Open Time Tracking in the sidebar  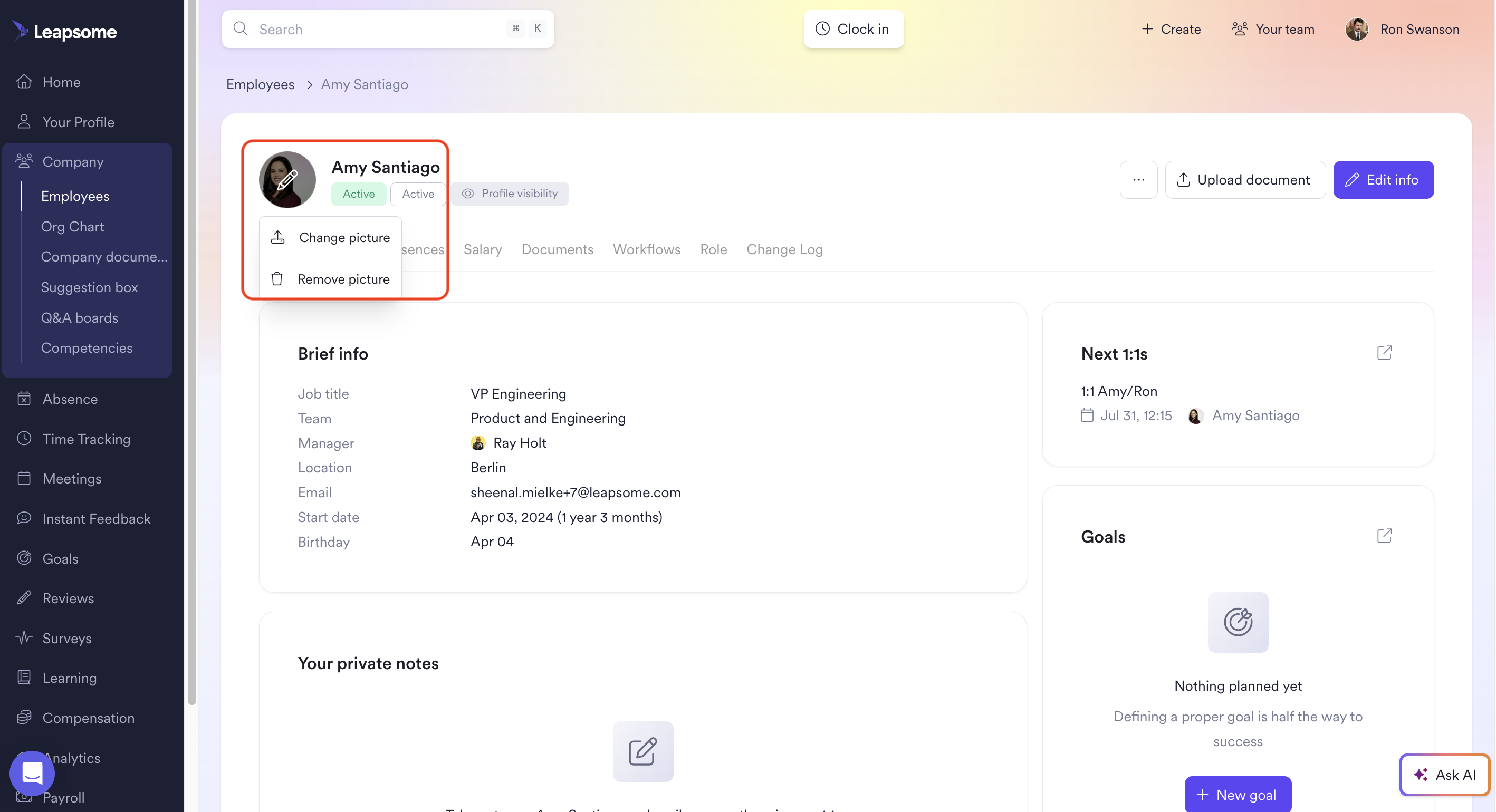pyautogui.click(x=86, y=439)
